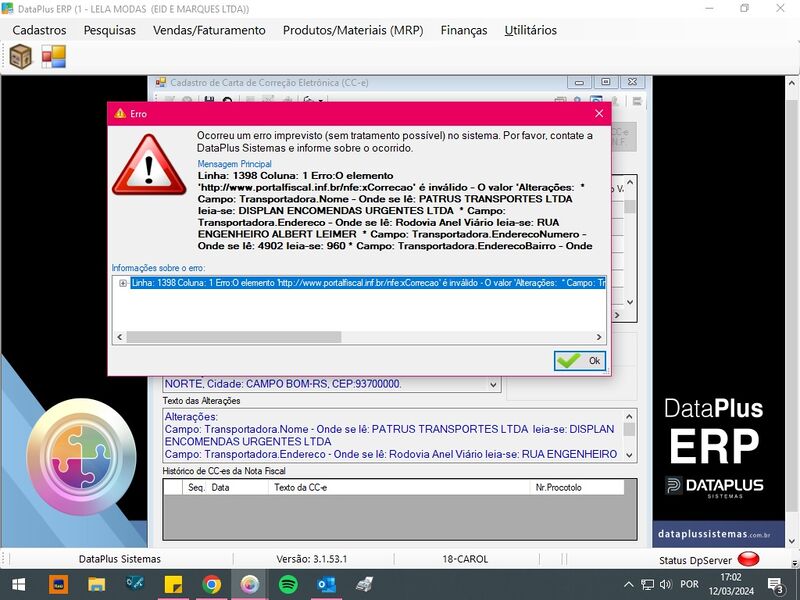Open the Windows Start menu

coord(18,585)
